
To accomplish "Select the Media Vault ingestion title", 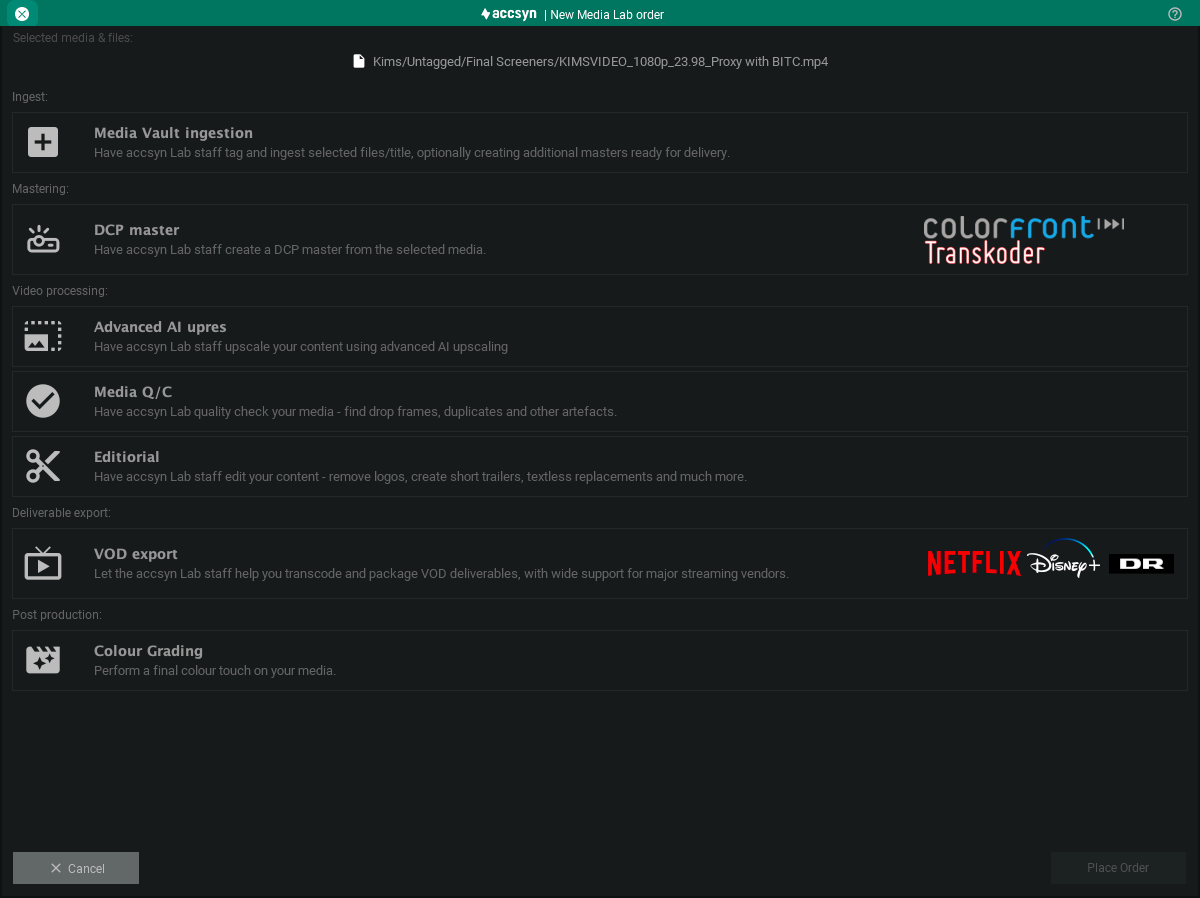I will point(173,133).
